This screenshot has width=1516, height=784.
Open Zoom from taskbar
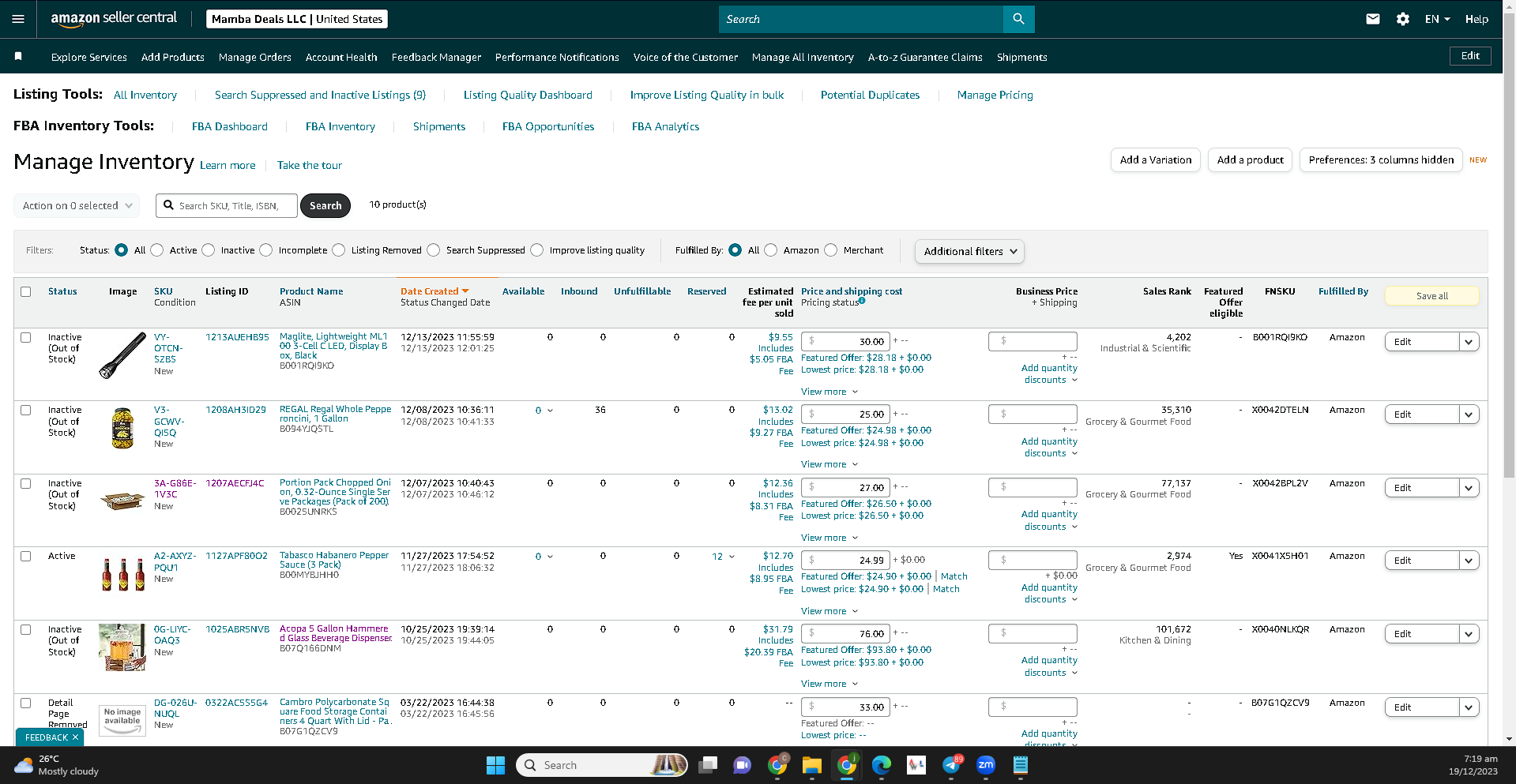(986, 765)
